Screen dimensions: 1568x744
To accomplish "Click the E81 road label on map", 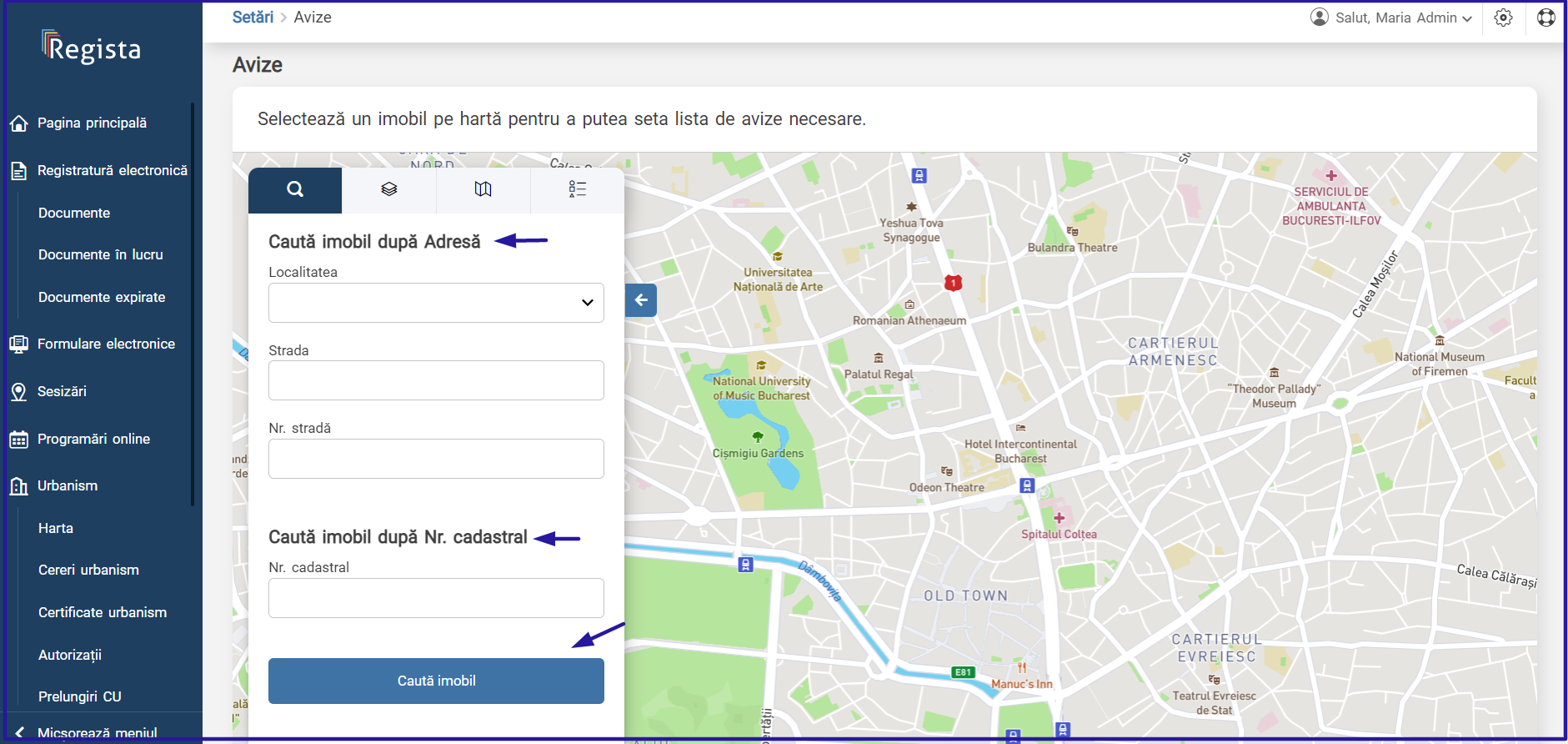I will [x=963, y=672].
